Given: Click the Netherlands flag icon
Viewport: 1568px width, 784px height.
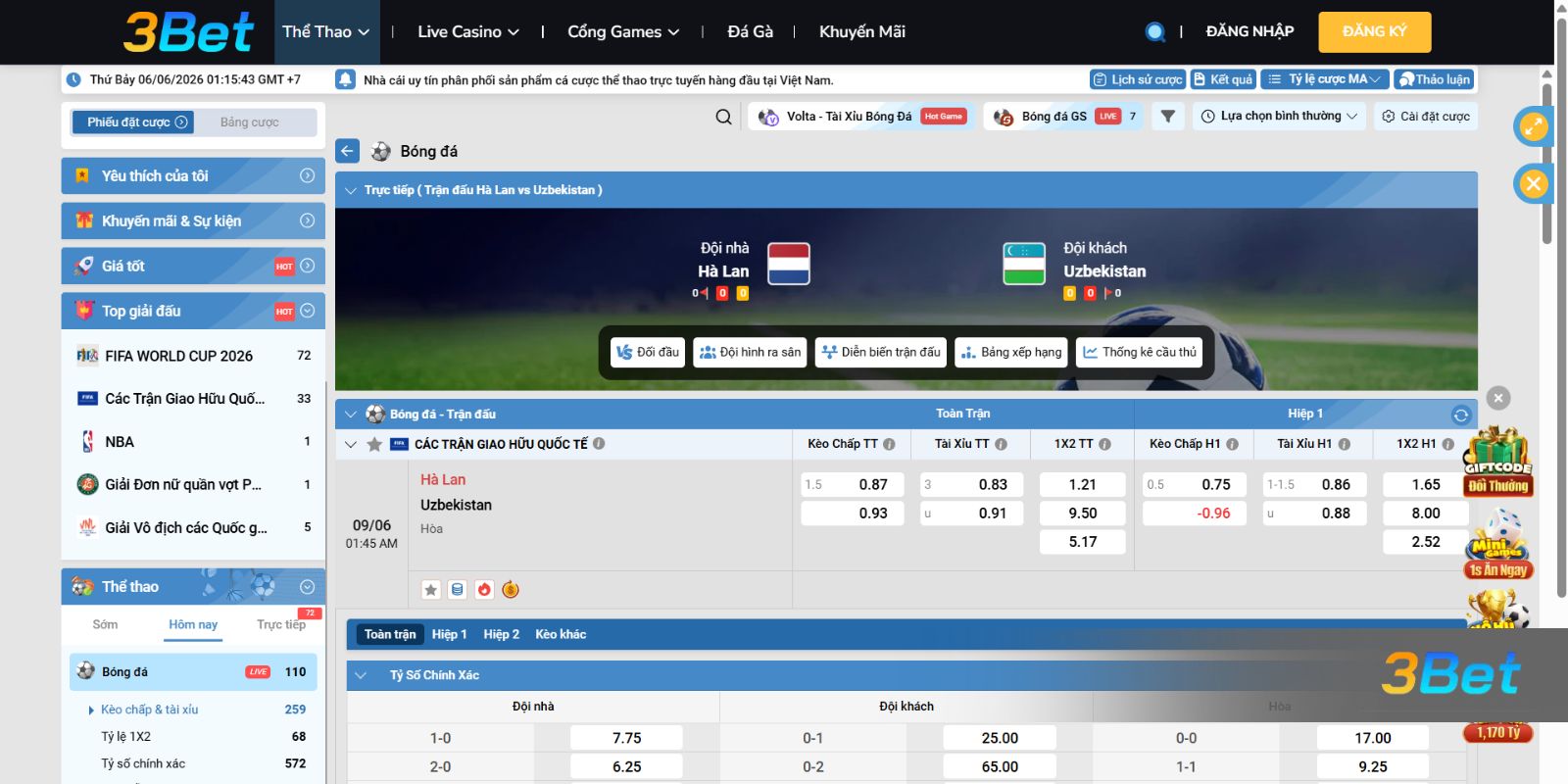Looking at the screenshot, I should [x=788, y=264].
